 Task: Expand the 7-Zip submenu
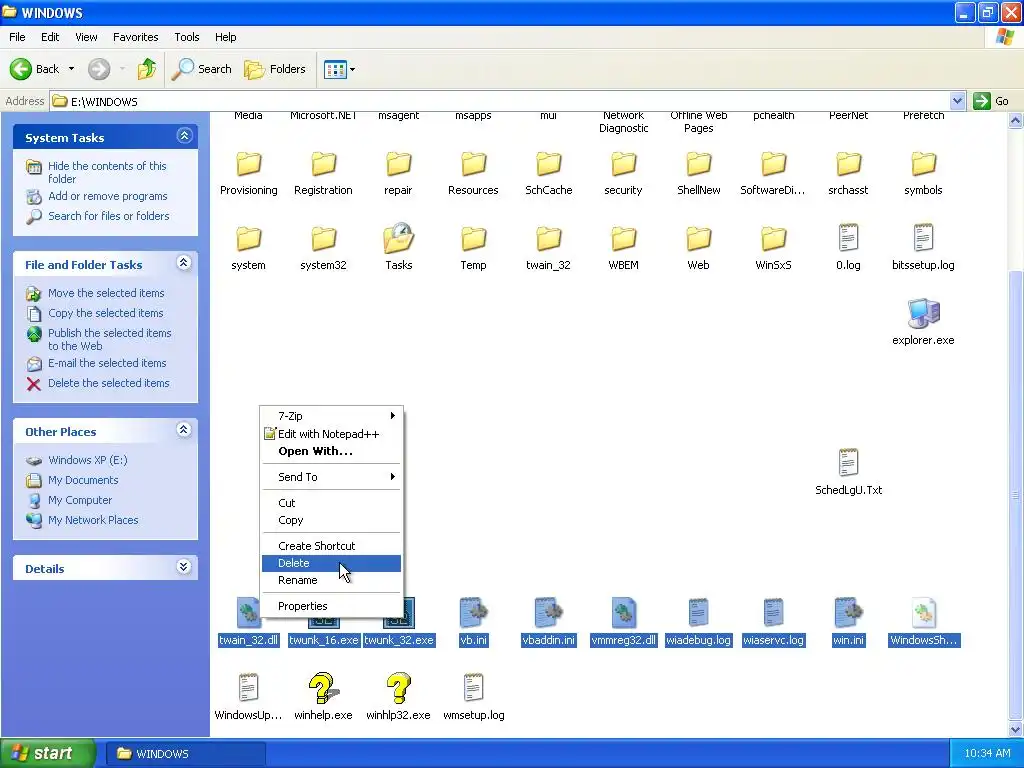(331, 416)
